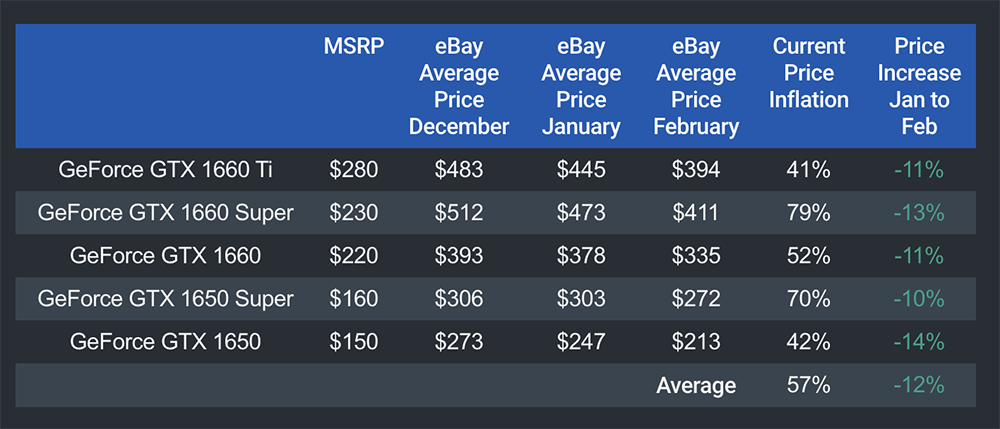
Task: Select the 57% average inflation value
Action: point(809,386)
